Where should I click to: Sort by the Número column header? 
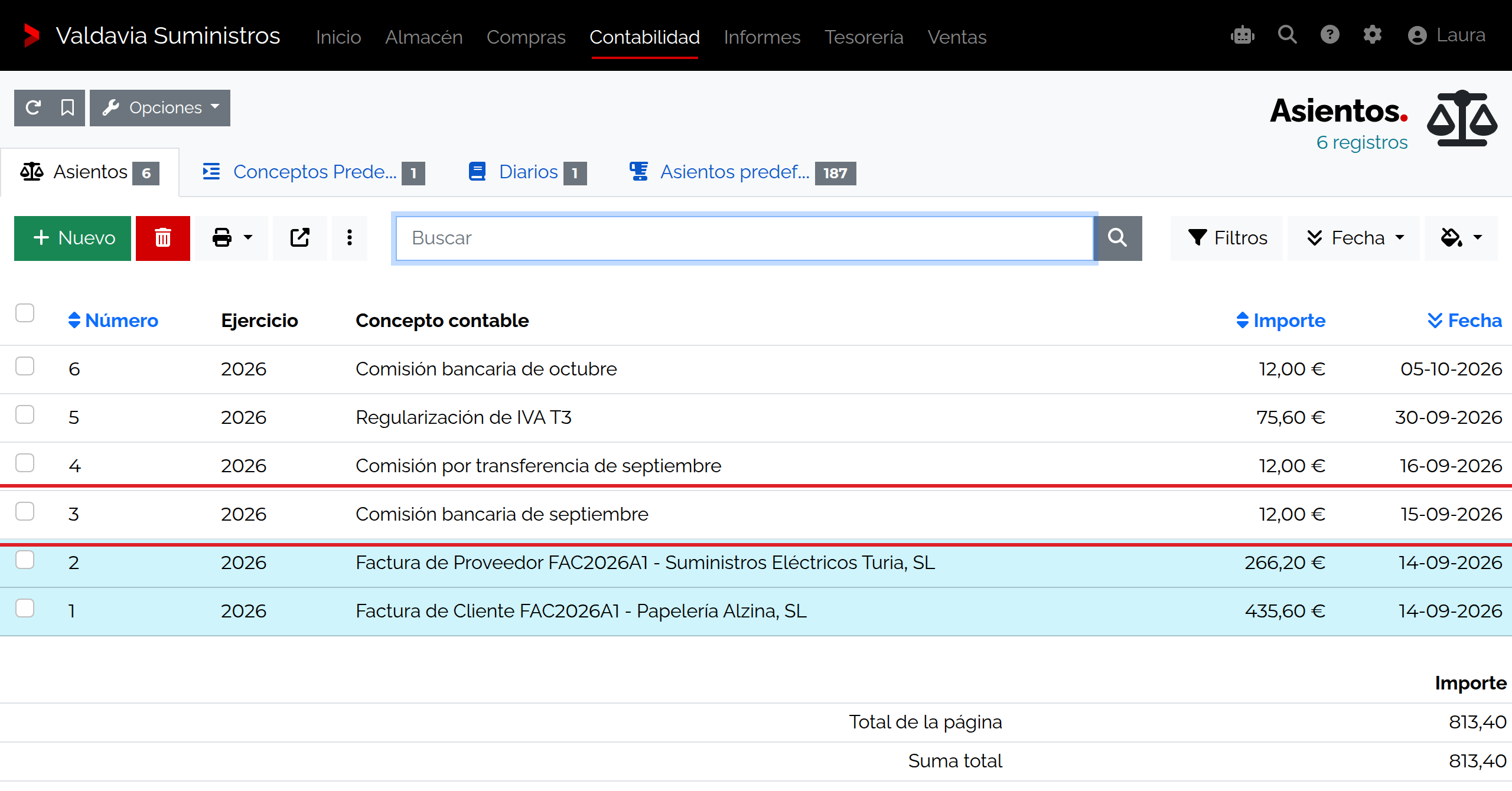point(113,321)
